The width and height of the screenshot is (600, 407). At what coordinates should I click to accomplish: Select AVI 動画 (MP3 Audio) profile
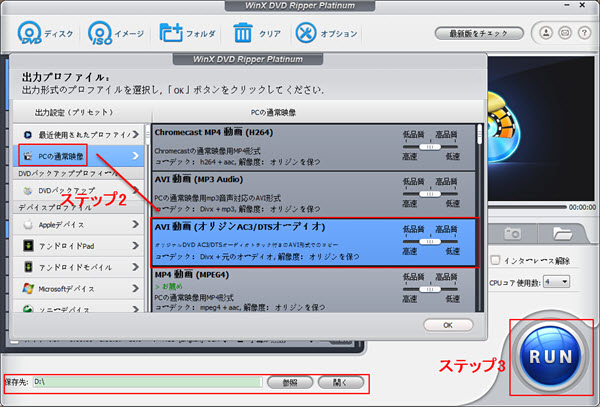click(313, 194)
